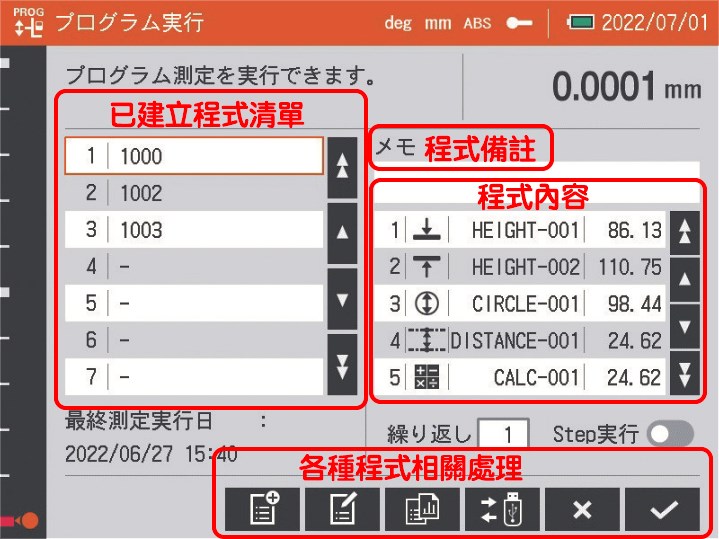719x539 pixels.
Task: Toggle the Step実行 switch
Action: click(x=669, y=434)
